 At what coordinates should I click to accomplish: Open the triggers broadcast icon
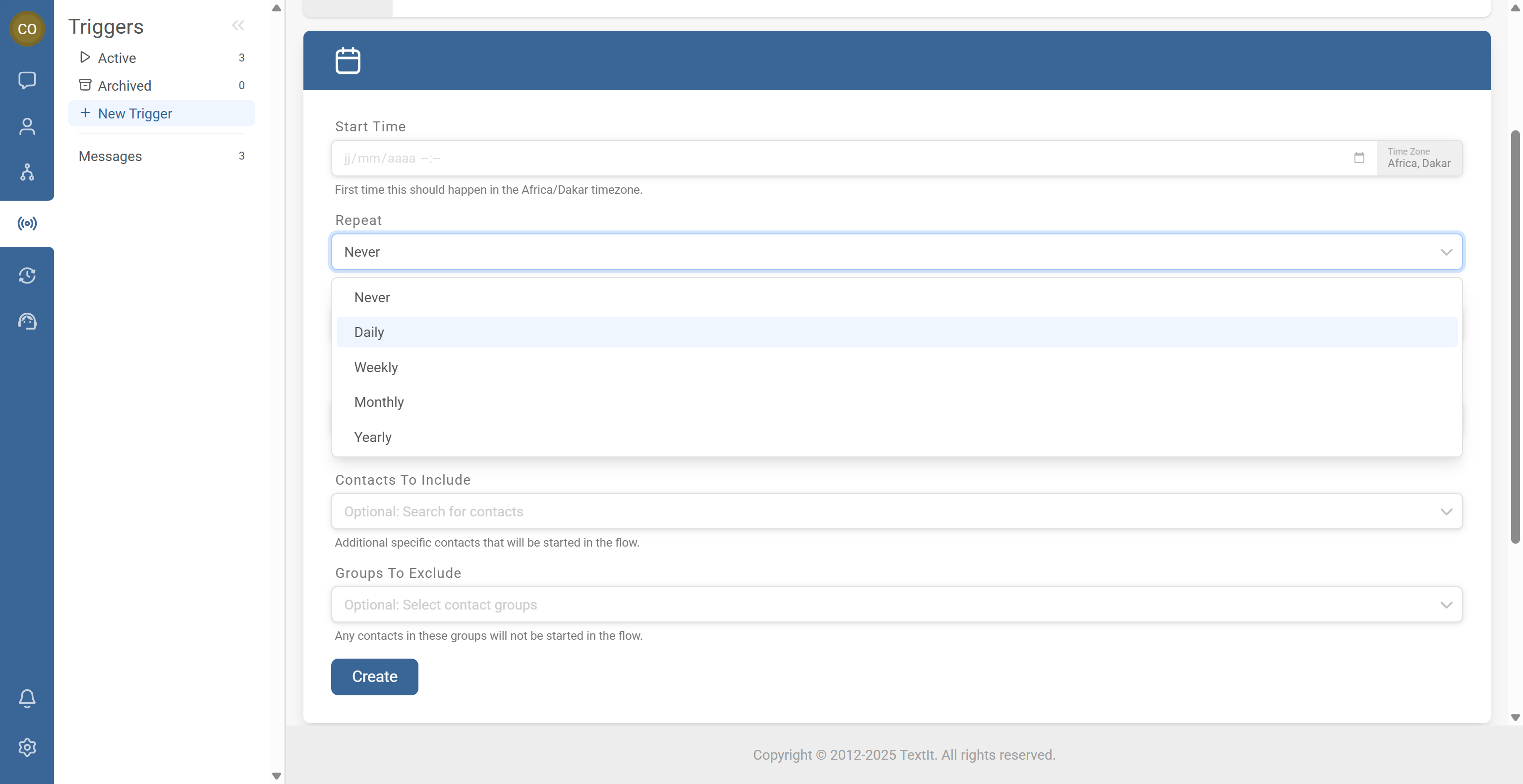pyautogui.click(x=27, y=224)
